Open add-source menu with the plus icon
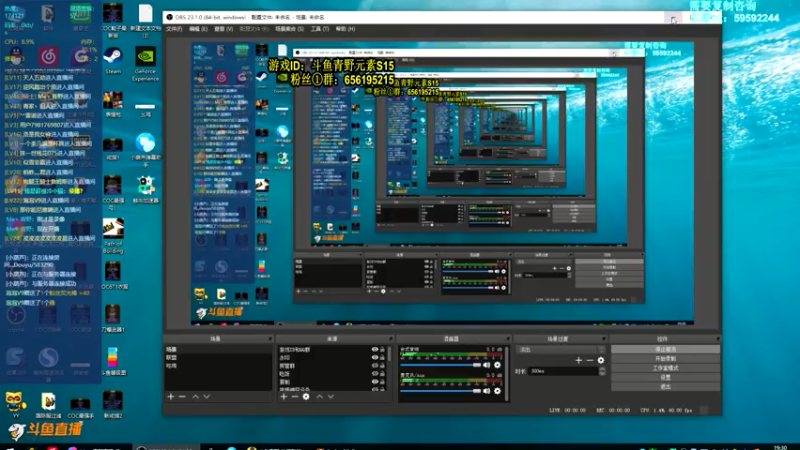 (284, 396)
